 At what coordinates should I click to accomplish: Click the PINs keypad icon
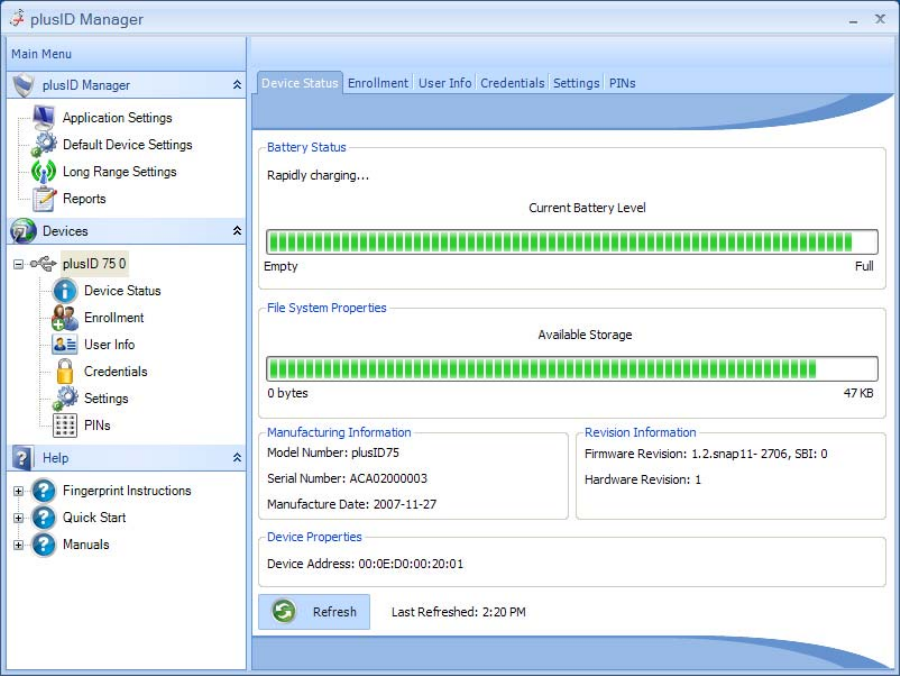click(x=65, y=425)
